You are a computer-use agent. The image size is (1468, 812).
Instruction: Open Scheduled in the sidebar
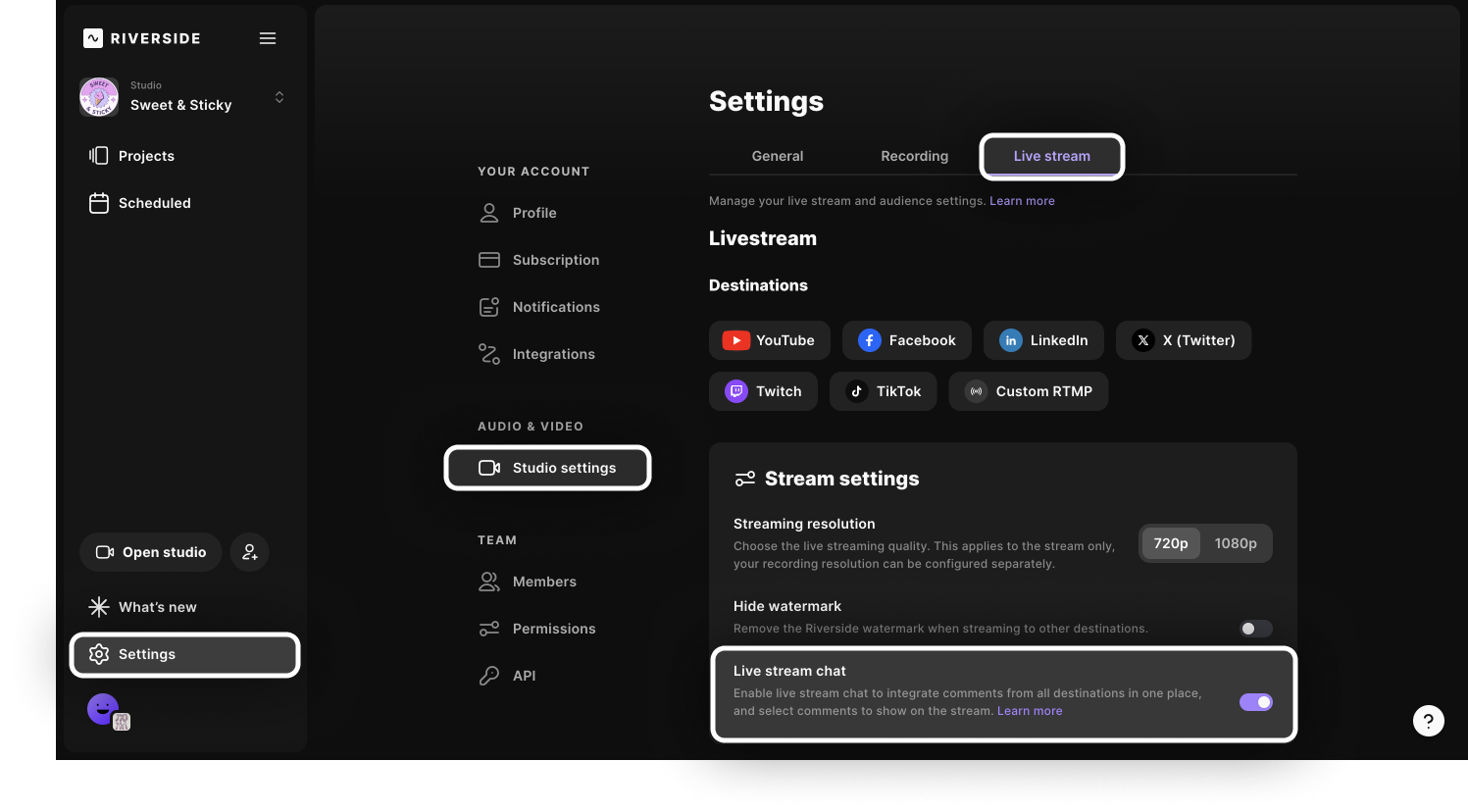point(140,203)
